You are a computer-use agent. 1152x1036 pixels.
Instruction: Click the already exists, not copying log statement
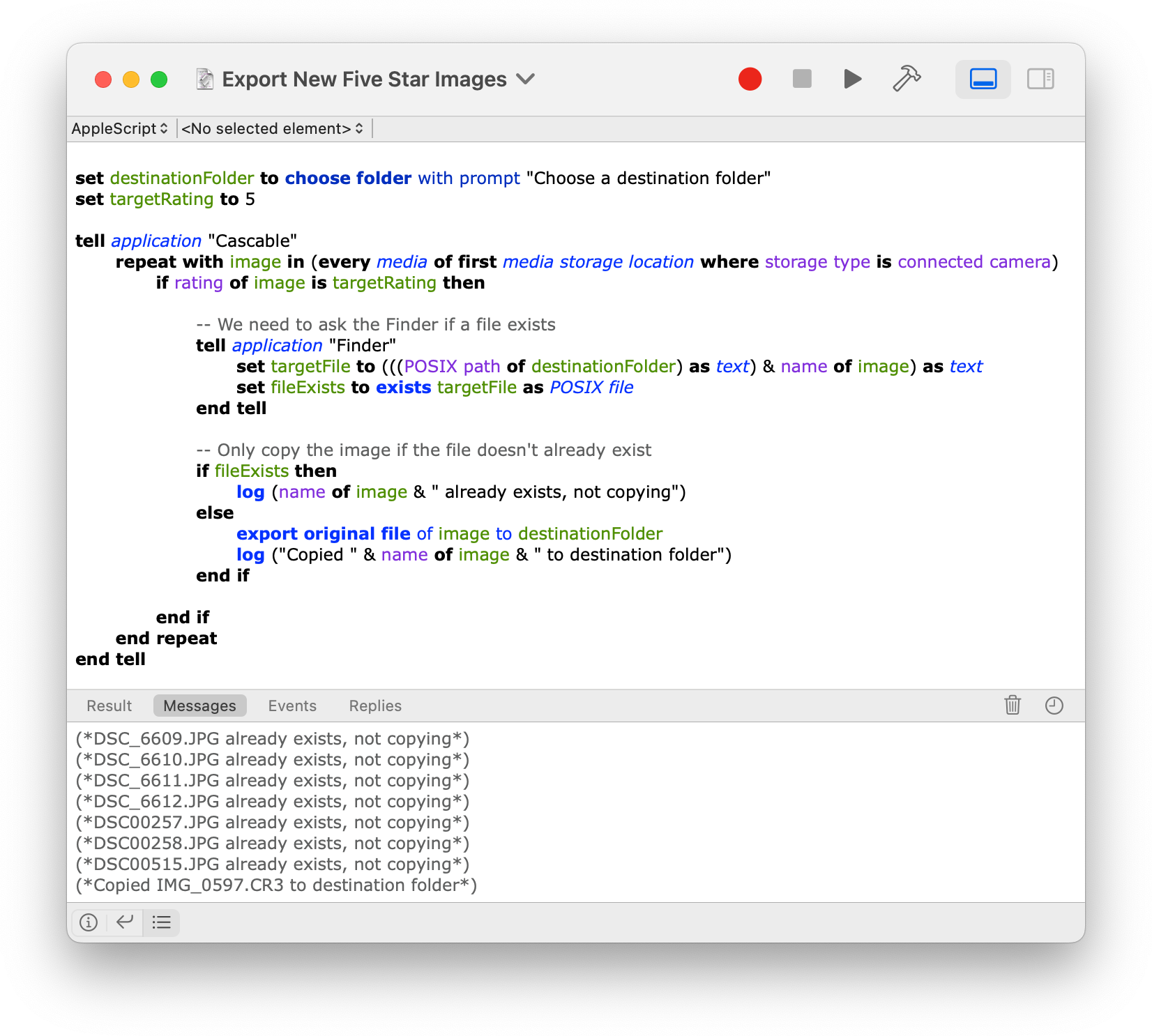point(461,492)
